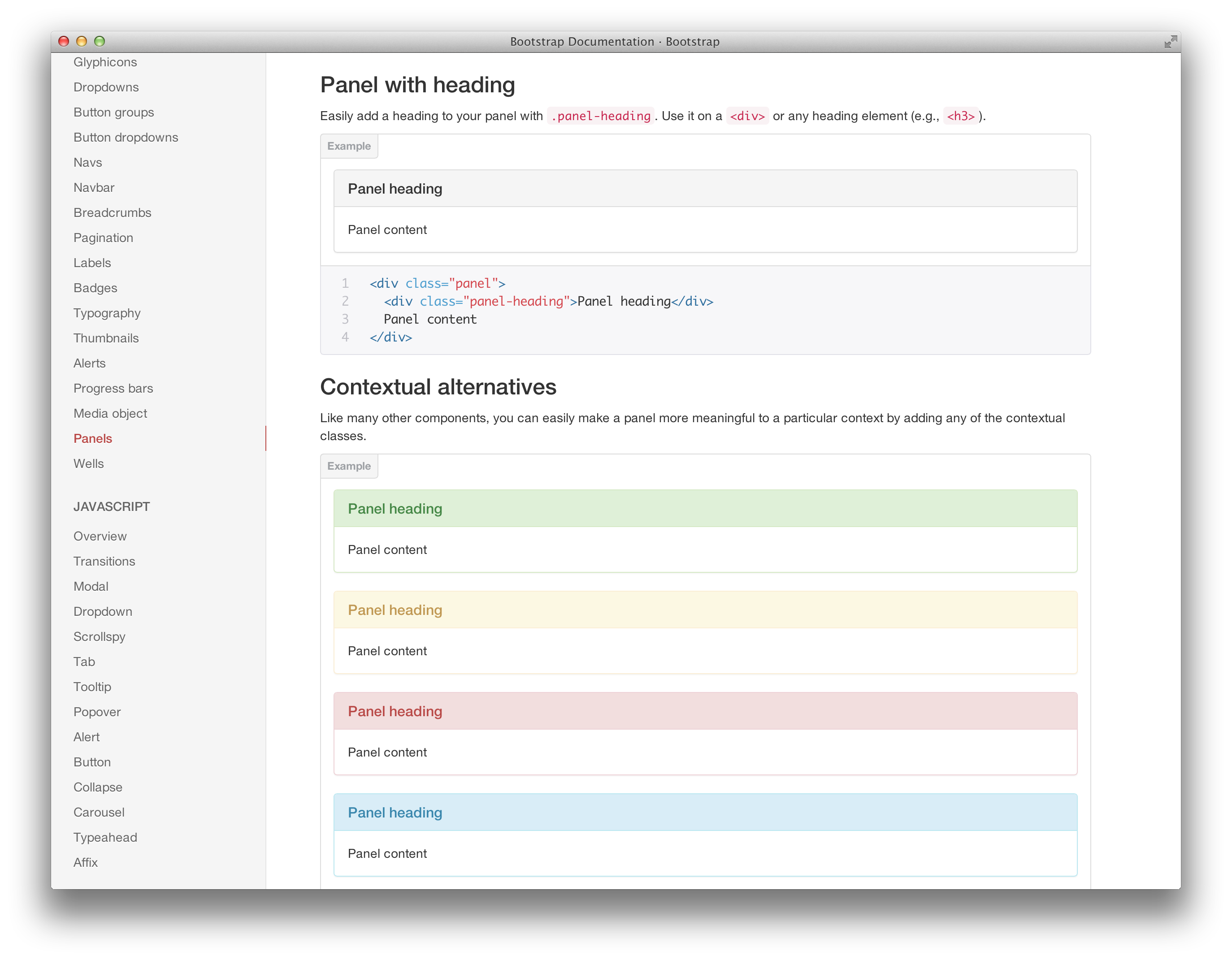1232x960 pixels.
Task: Click Example label above contextual panels
Action: click(349, 467)
